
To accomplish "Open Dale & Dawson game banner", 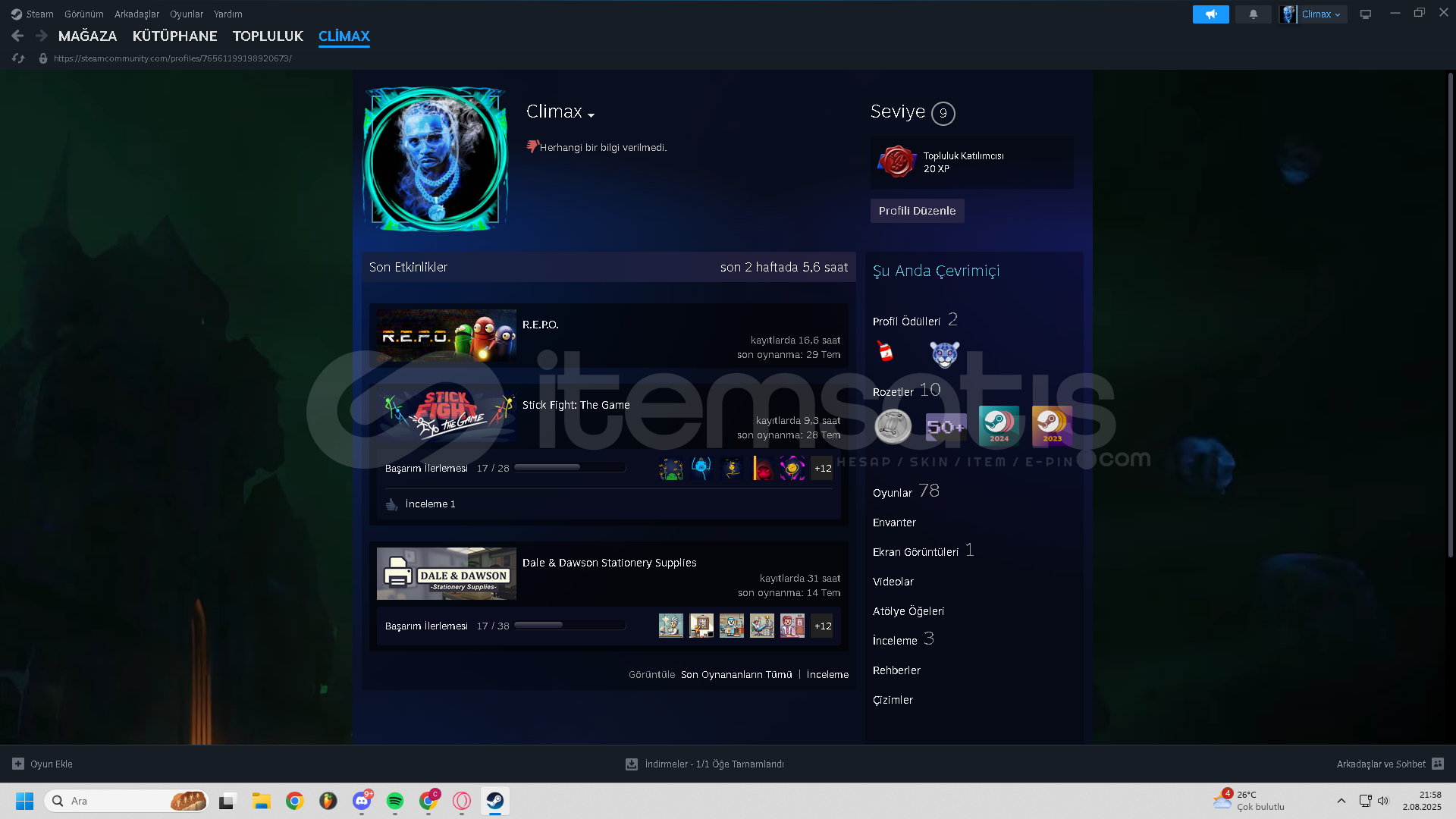I will click(447, 574).
